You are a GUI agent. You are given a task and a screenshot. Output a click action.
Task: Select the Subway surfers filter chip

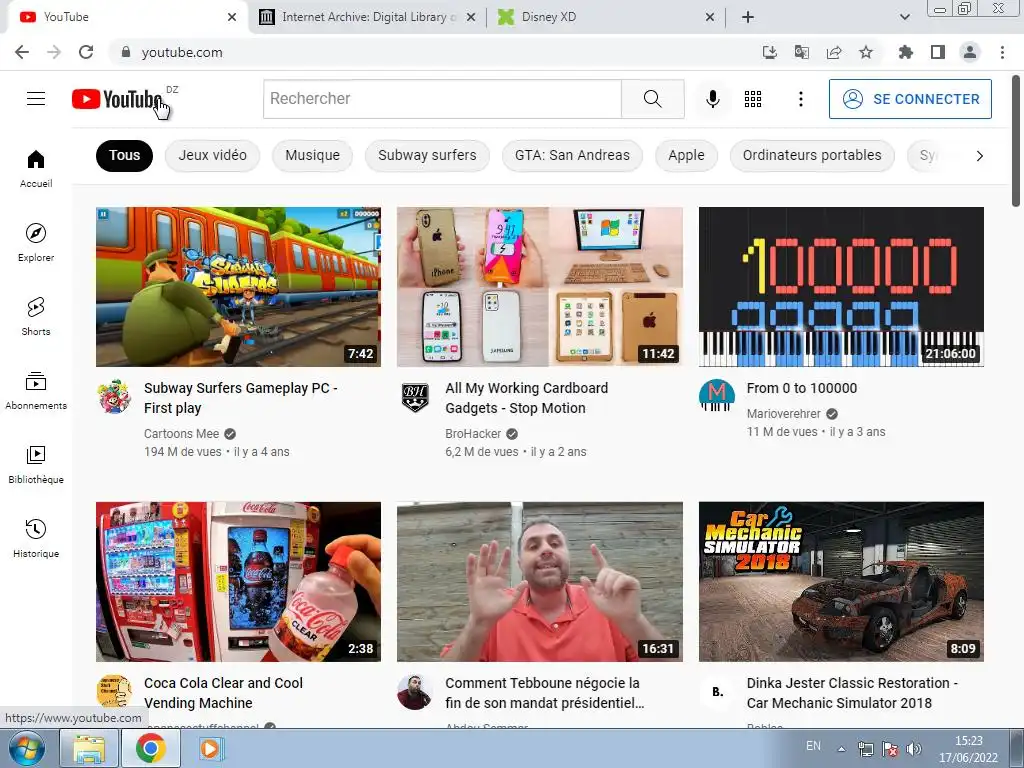click(427, 155)
